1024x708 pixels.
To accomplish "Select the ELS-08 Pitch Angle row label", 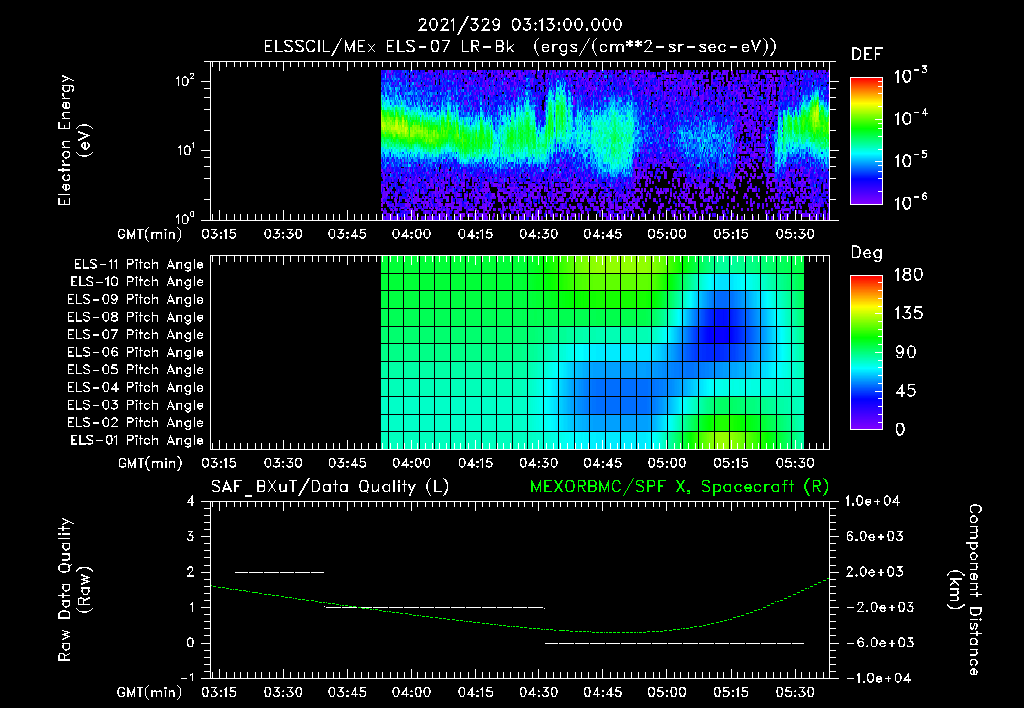I will click(135, 317).
